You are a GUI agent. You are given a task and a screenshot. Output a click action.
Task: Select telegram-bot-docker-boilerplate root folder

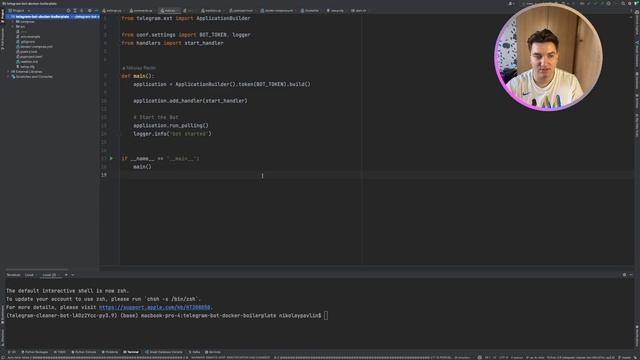42,17
